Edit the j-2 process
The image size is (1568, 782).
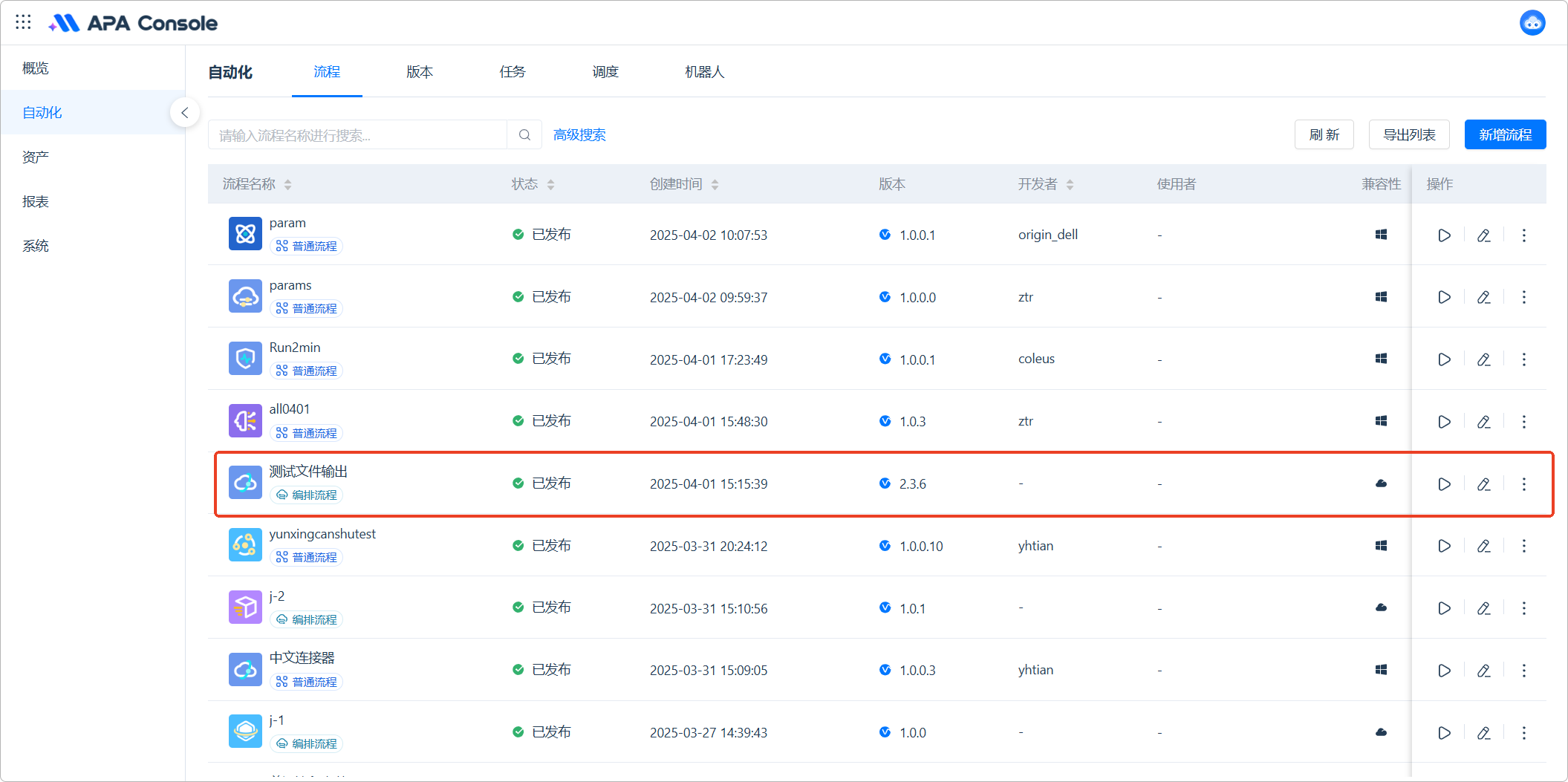tap(1484, 608)
